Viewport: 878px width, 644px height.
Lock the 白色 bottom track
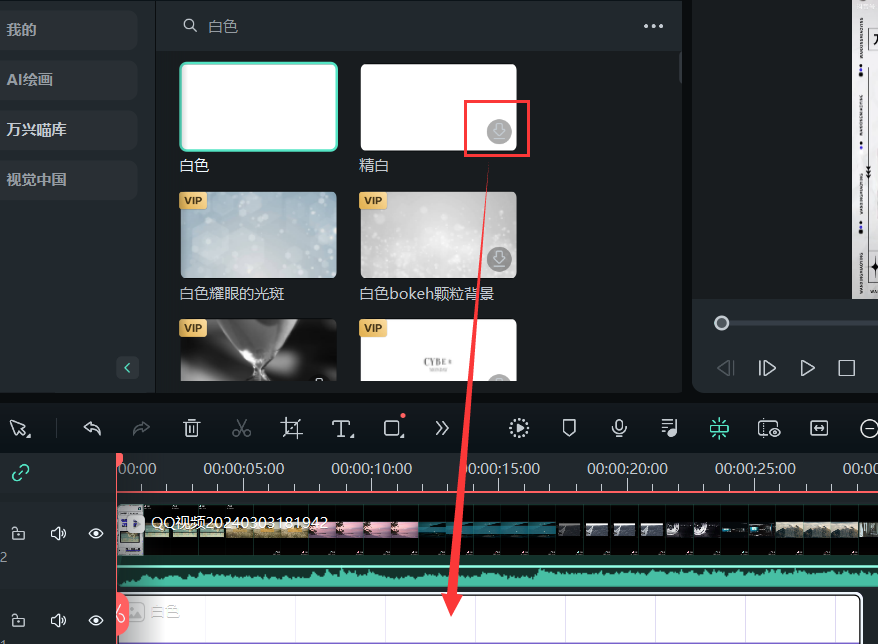point(18,620)
